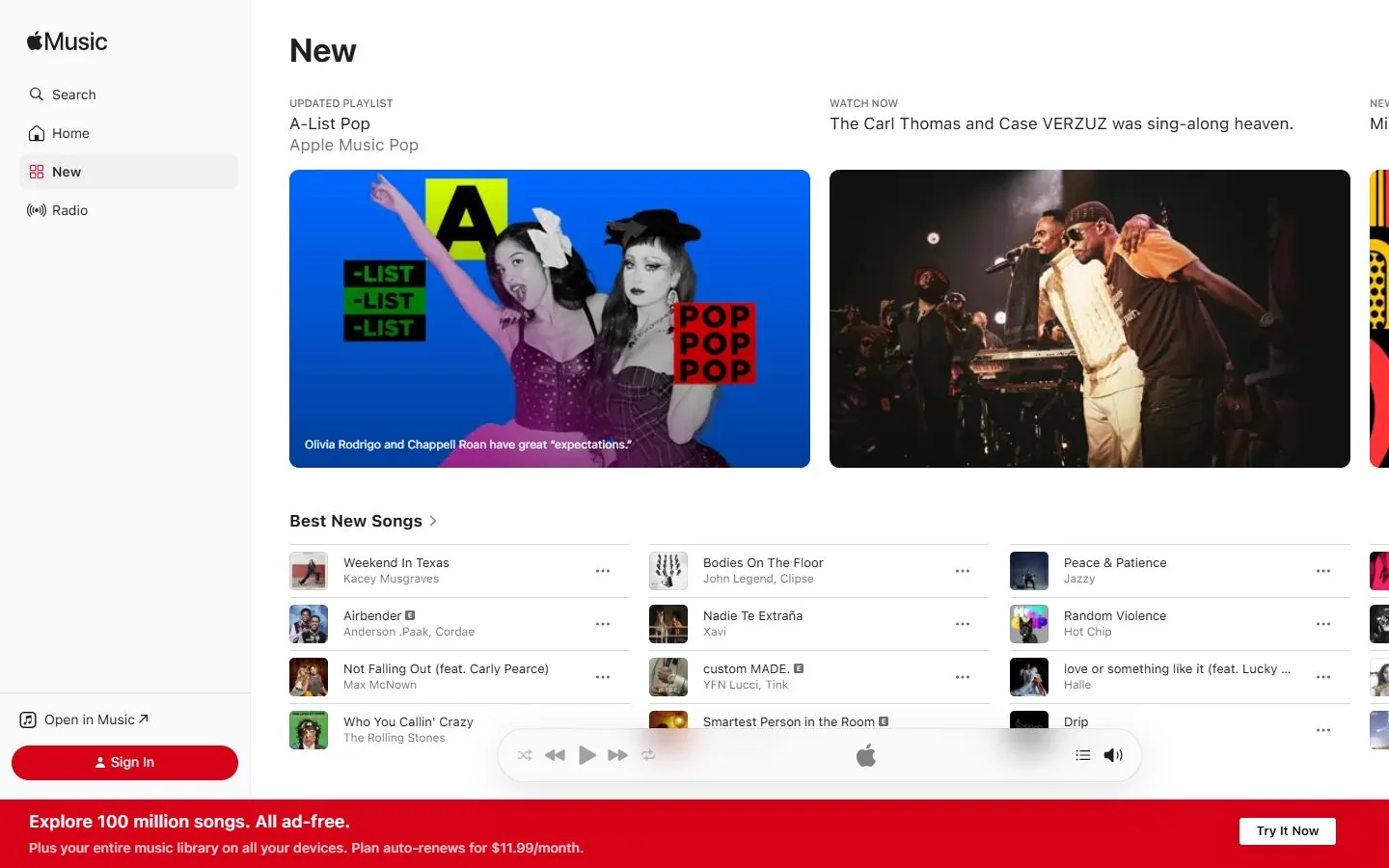Open Search in the sidebar

(x=128, y=95)
